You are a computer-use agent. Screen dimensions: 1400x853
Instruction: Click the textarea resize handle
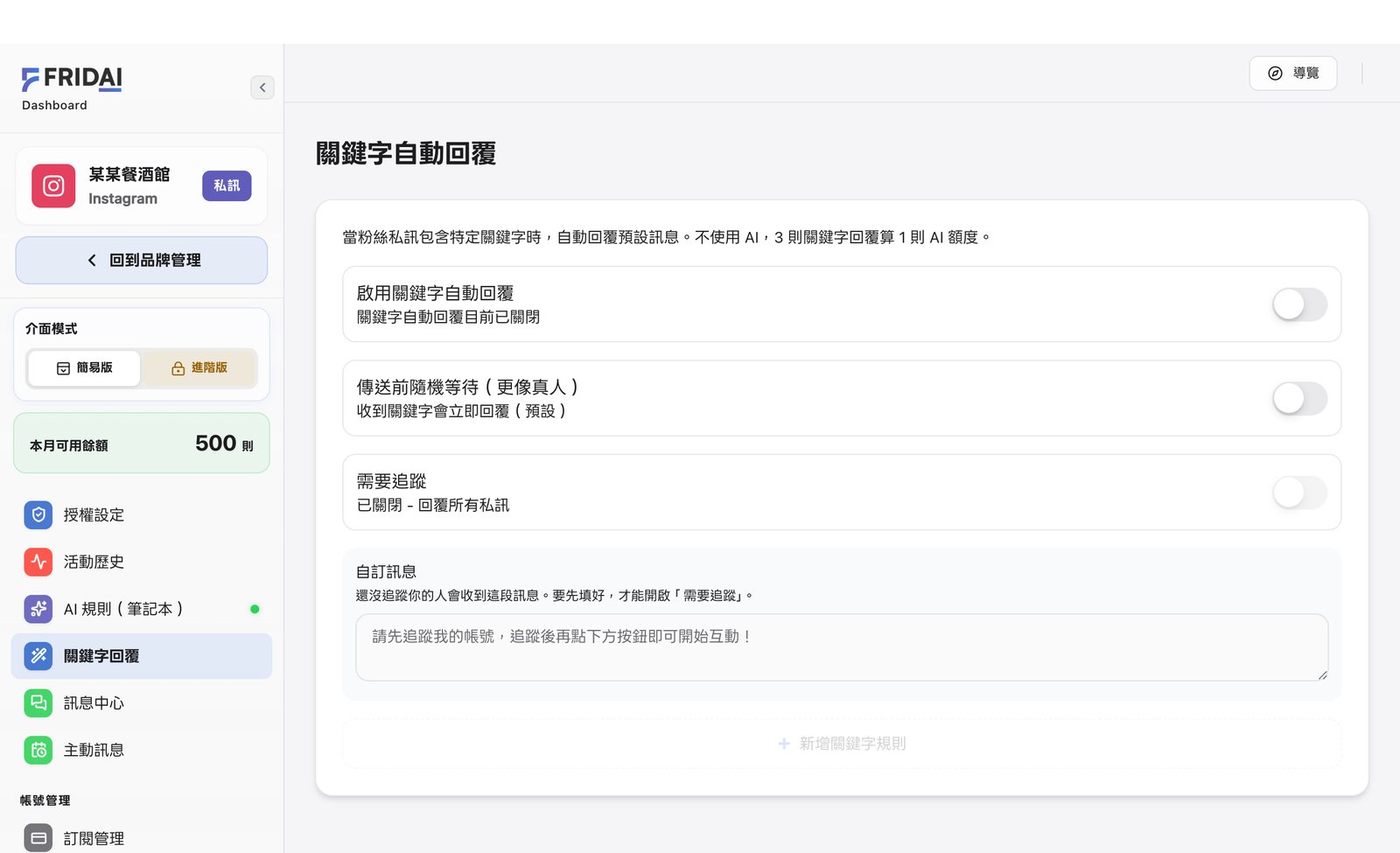coord(1322,675)
